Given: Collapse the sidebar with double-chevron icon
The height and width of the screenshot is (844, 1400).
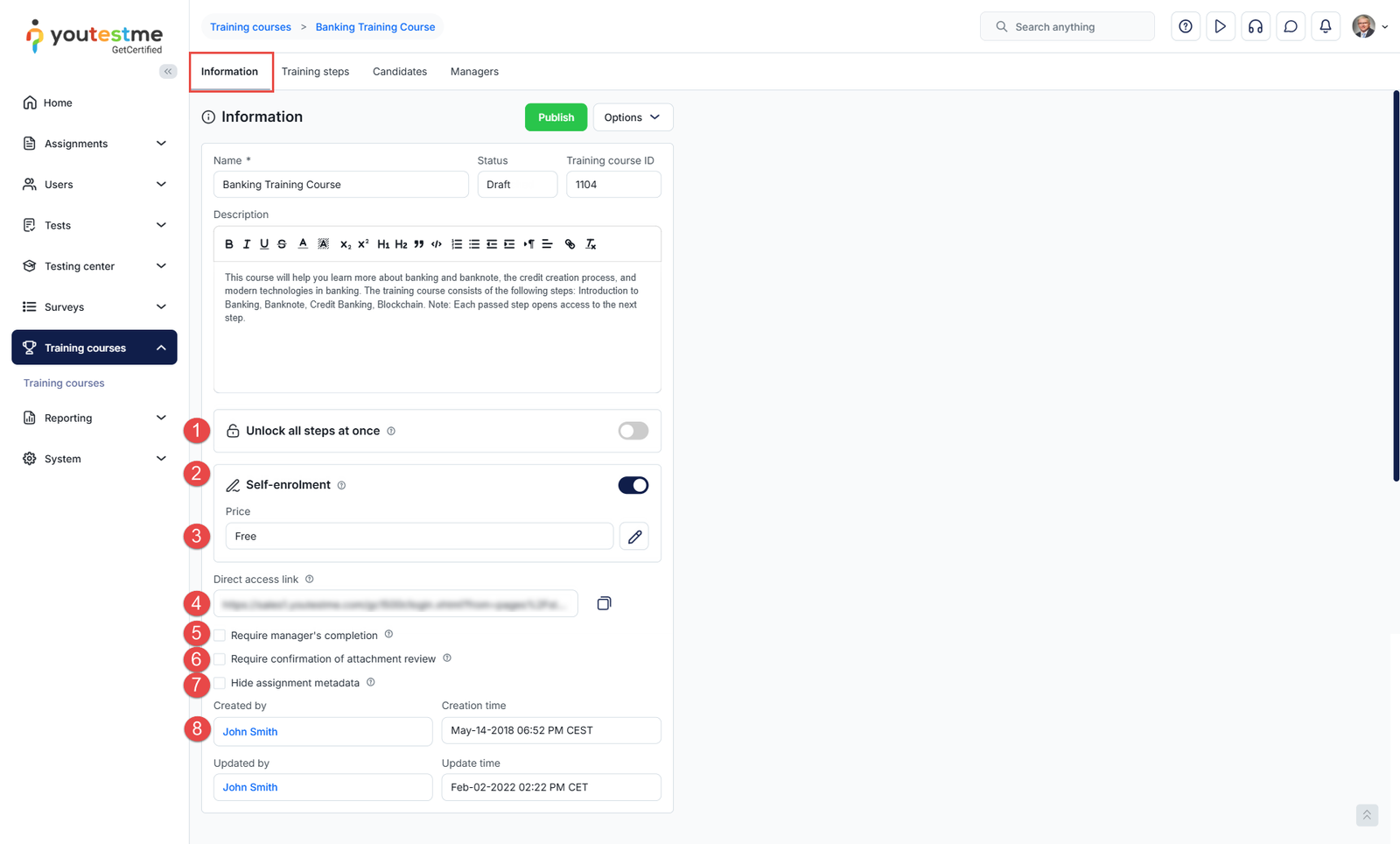Looking at the screenshot, I should (x=168, y=72).
